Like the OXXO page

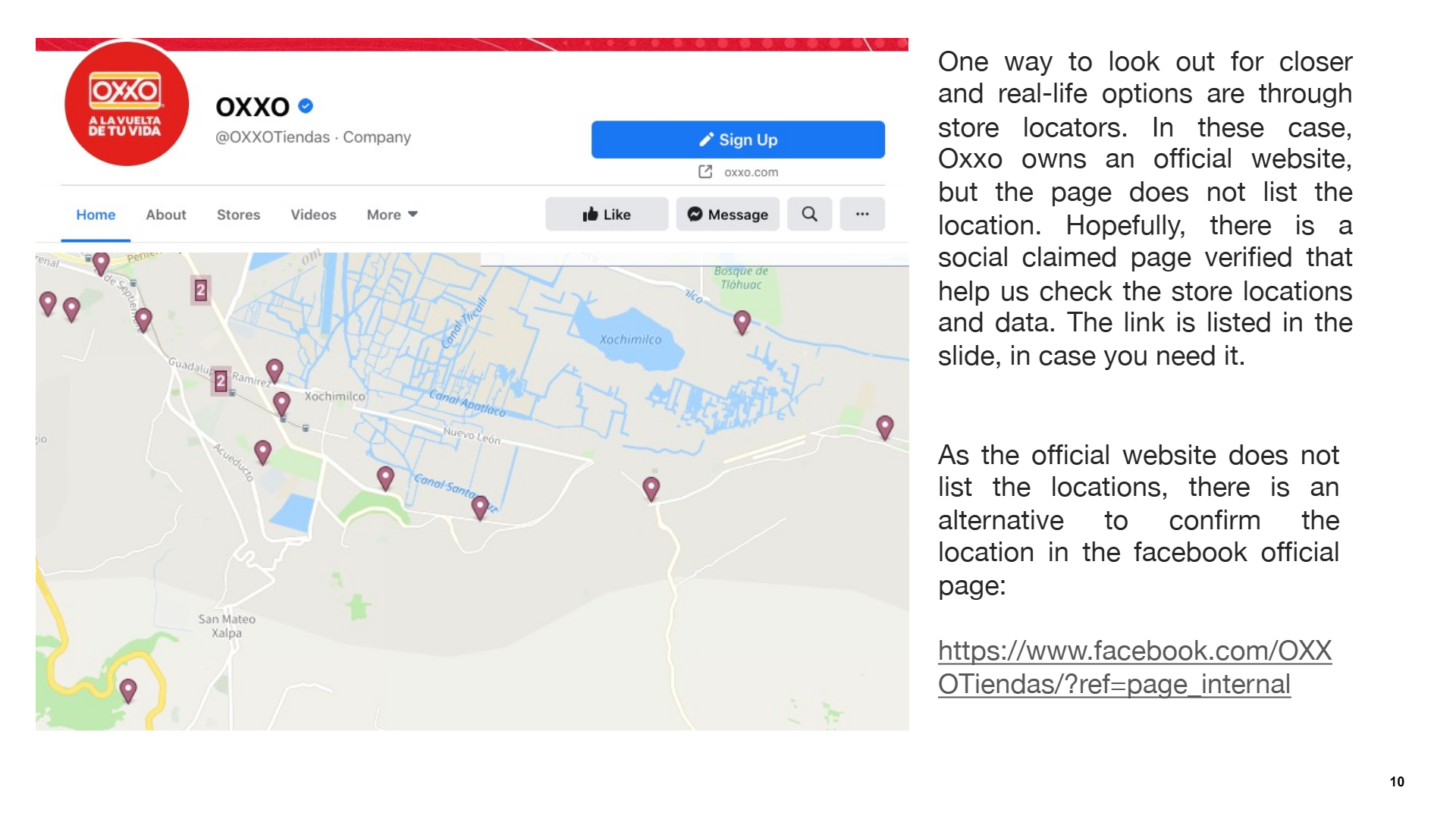click(607, 215)
